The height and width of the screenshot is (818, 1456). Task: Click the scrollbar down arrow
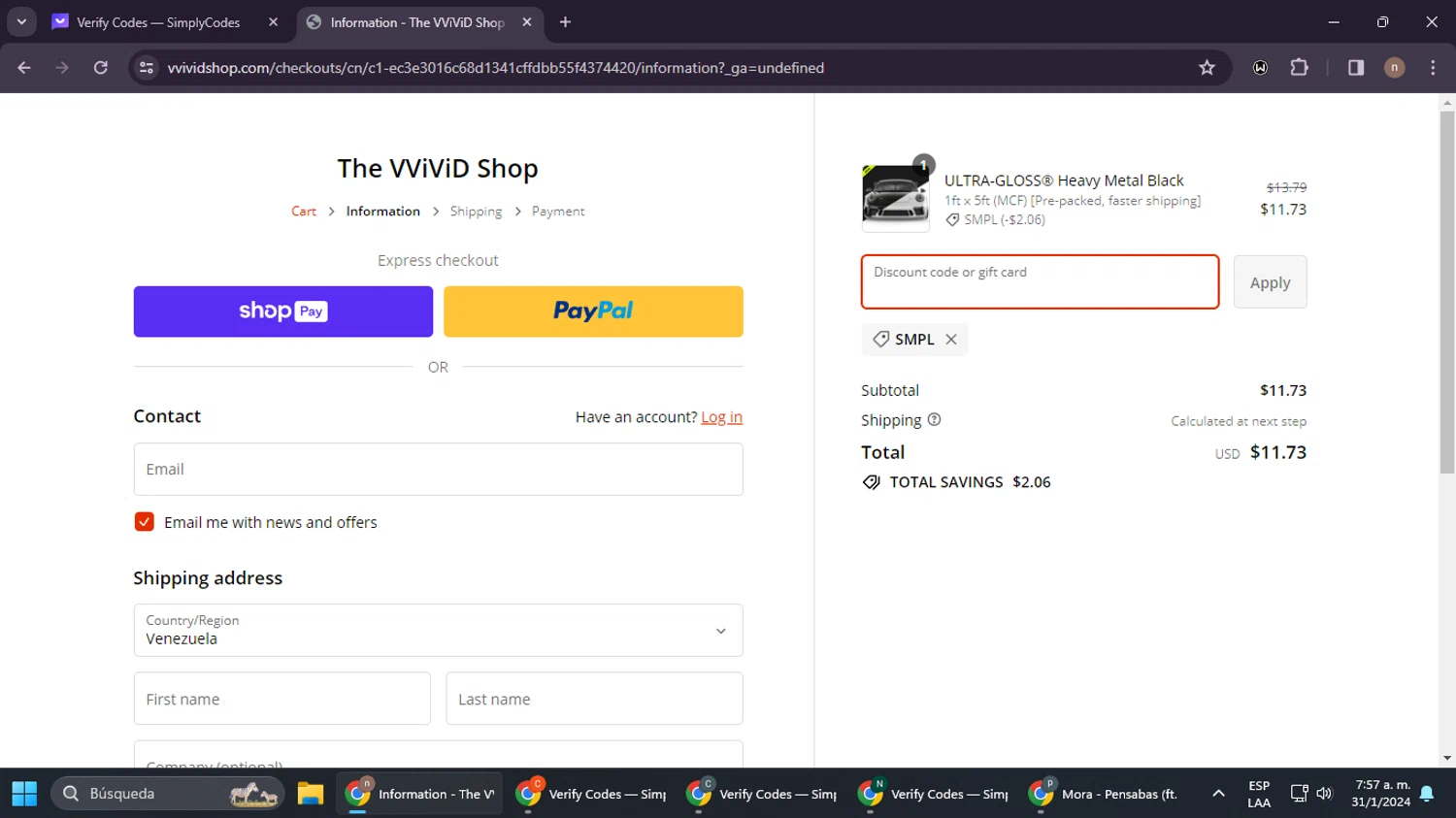point(1447,759)
